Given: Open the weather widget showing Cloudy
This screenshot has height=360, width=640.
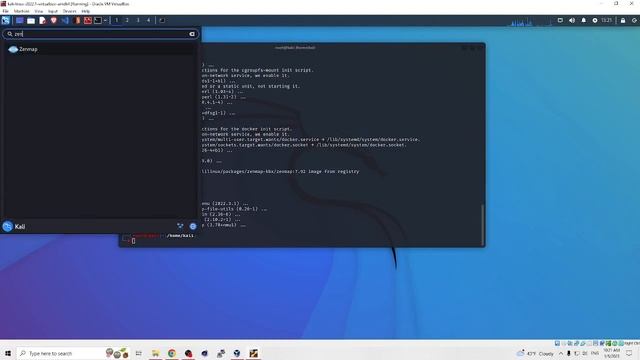Looking at the screenshot, I should tap(535, 353).
